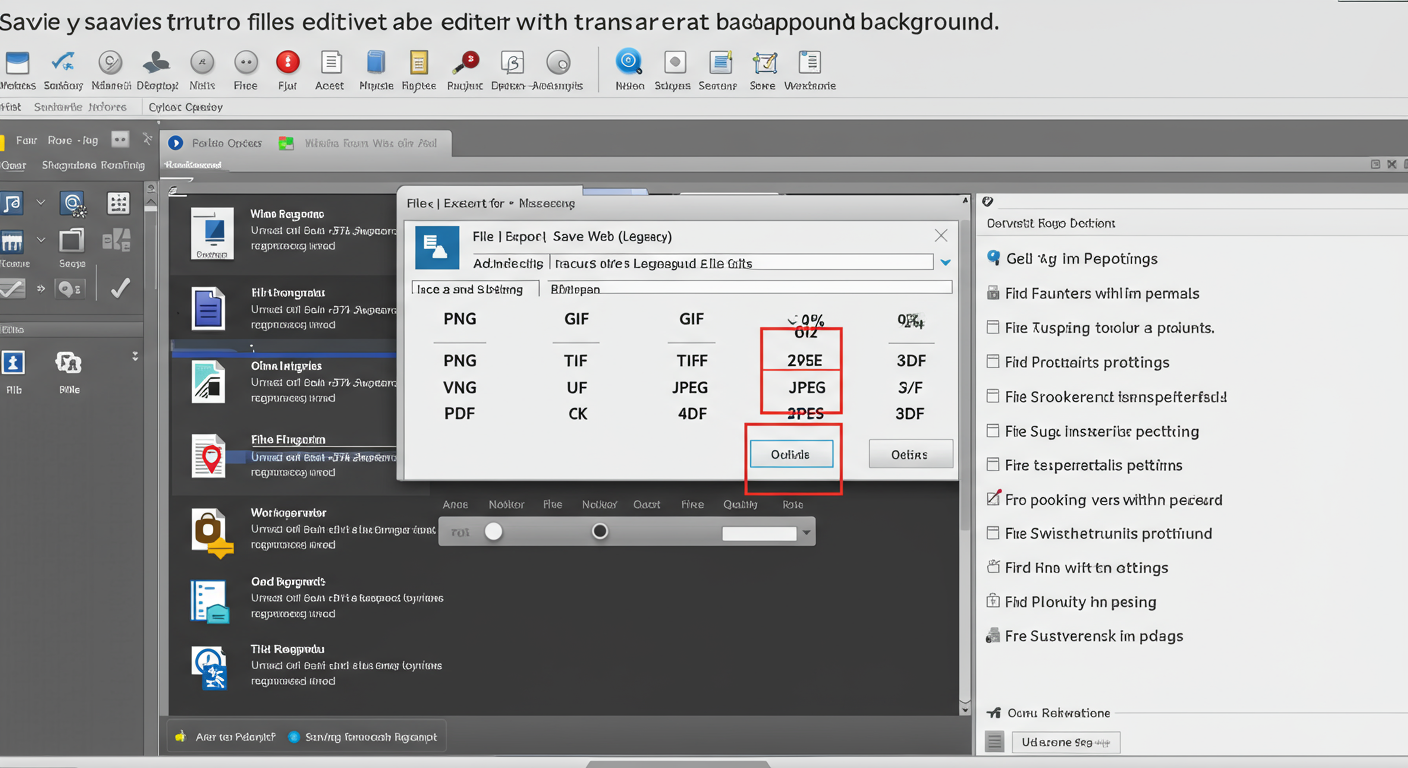Click the blue magnifier icon in top toolbar
The width and height of the screenshot is (1408, 768).
pyautogui.click(x=629, y=62)
